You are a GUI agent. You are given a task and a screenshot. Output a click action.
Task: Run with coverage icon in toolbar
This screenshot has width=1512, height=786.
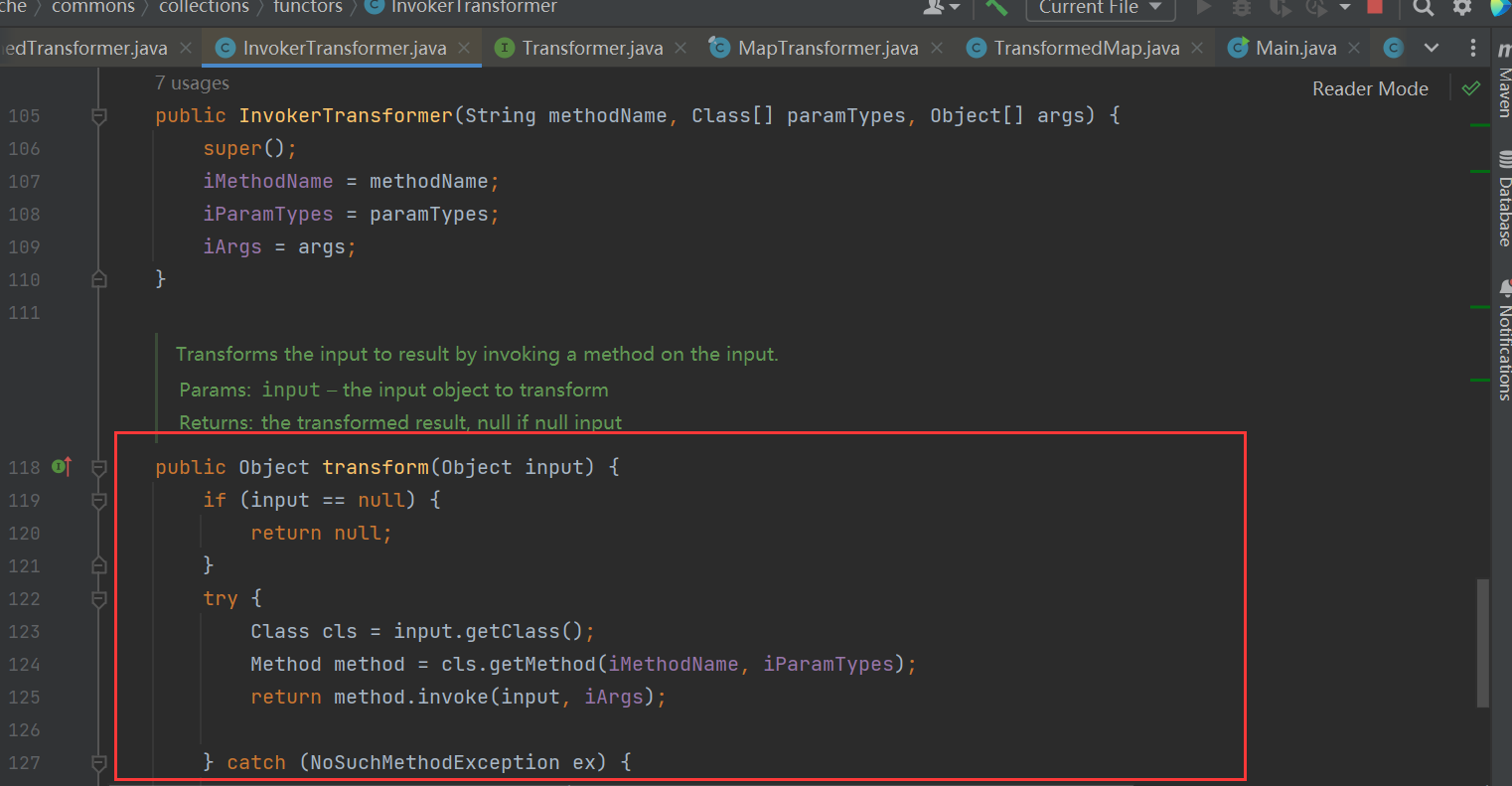(1281, 8)
